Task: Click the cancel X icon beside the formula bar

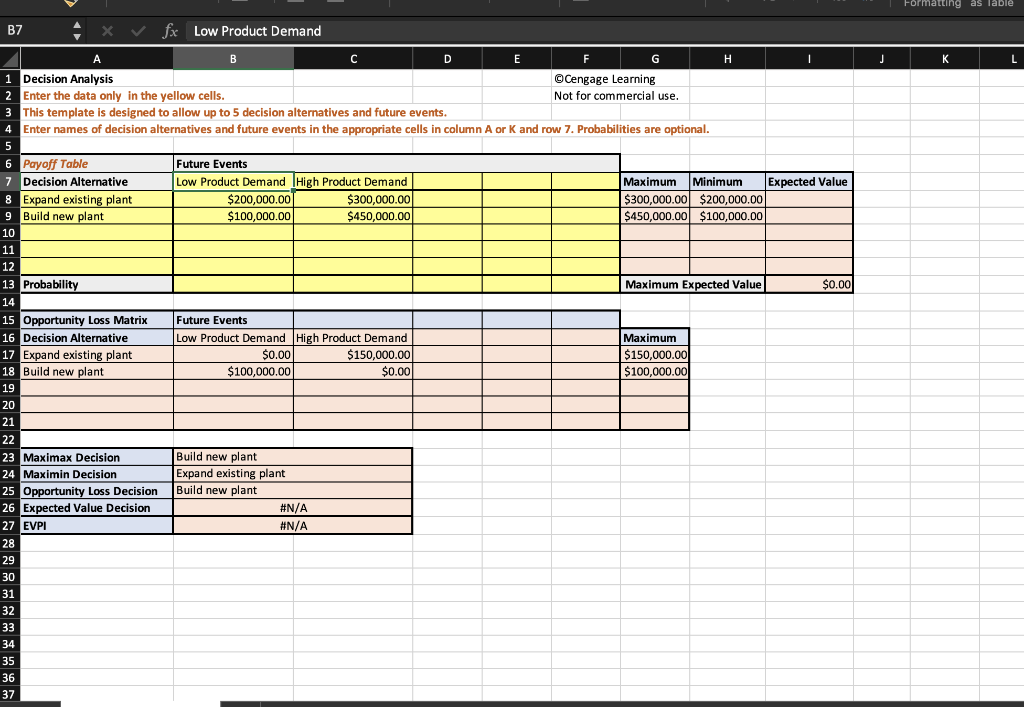Action: pos(107,31)
